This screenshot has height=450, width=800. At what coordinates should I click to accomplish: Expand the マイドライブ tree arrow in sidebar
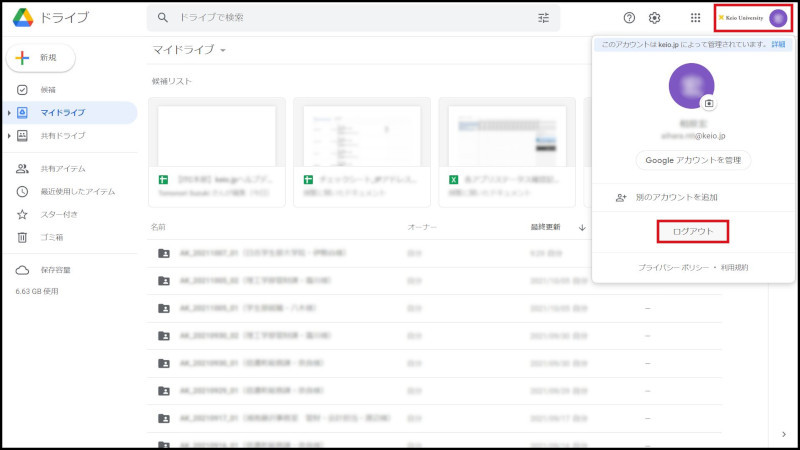pos(9,113)
